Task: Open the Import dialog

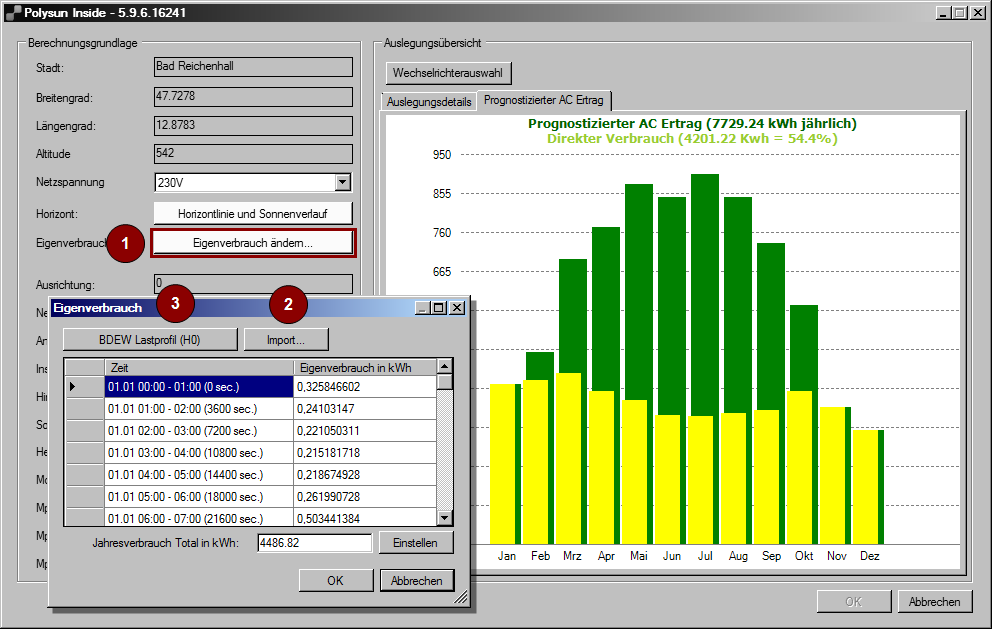Action: point(286,338)
